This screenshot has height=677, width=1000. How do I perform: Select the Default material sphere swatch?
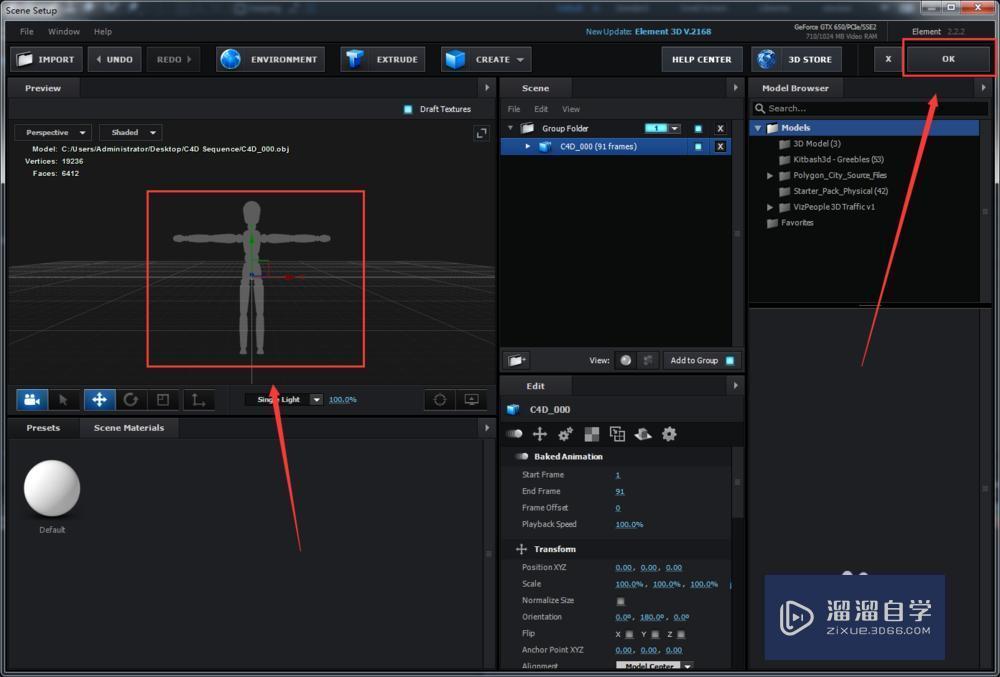coord(52,489)
